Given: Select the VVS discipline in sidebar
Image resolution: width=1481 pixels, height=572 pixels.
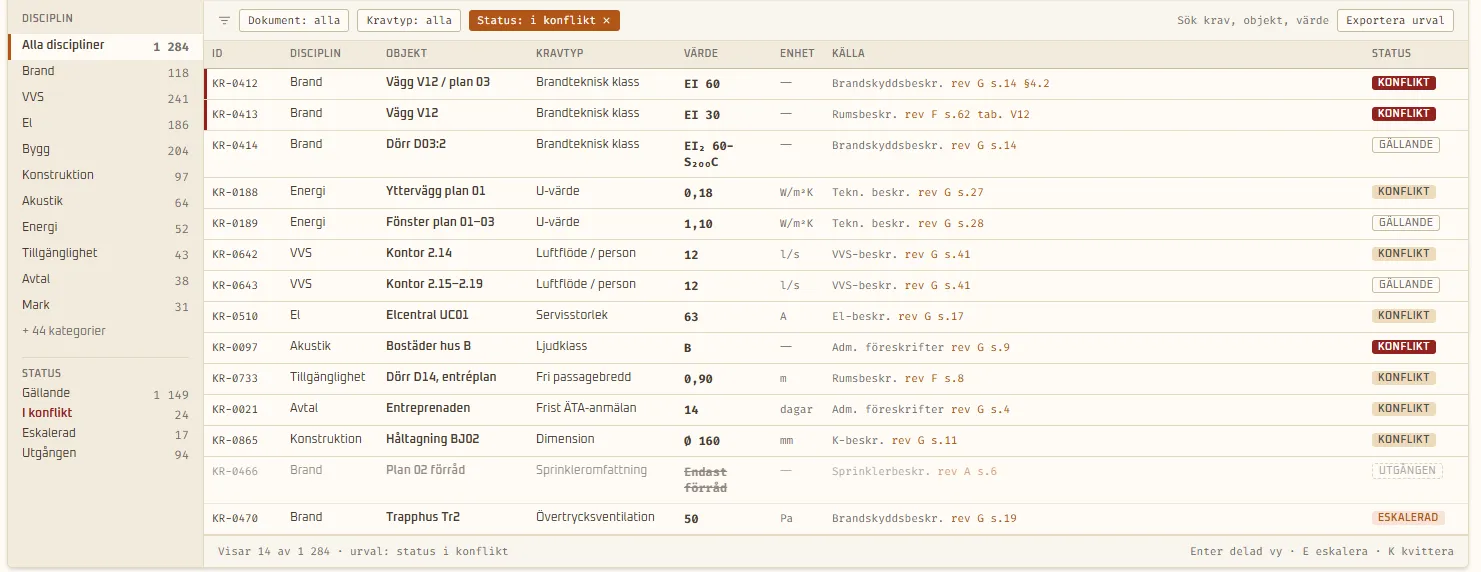Looking at the screenshot, I should [x=106, y=98].
